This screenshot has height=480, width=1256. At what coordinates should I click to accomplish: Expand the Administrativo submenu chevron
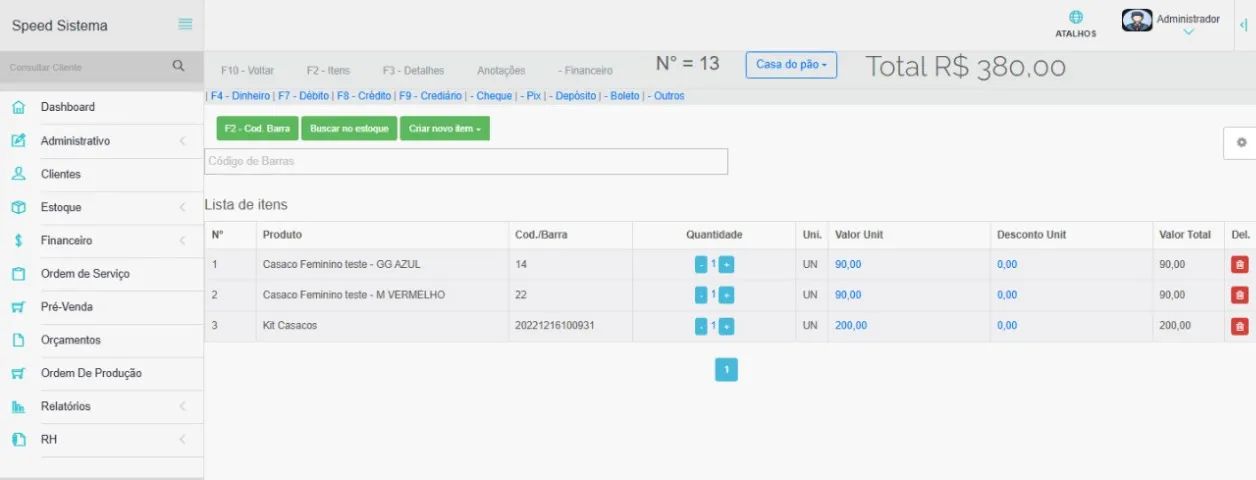pyautogui.click(x=182, y=141)
